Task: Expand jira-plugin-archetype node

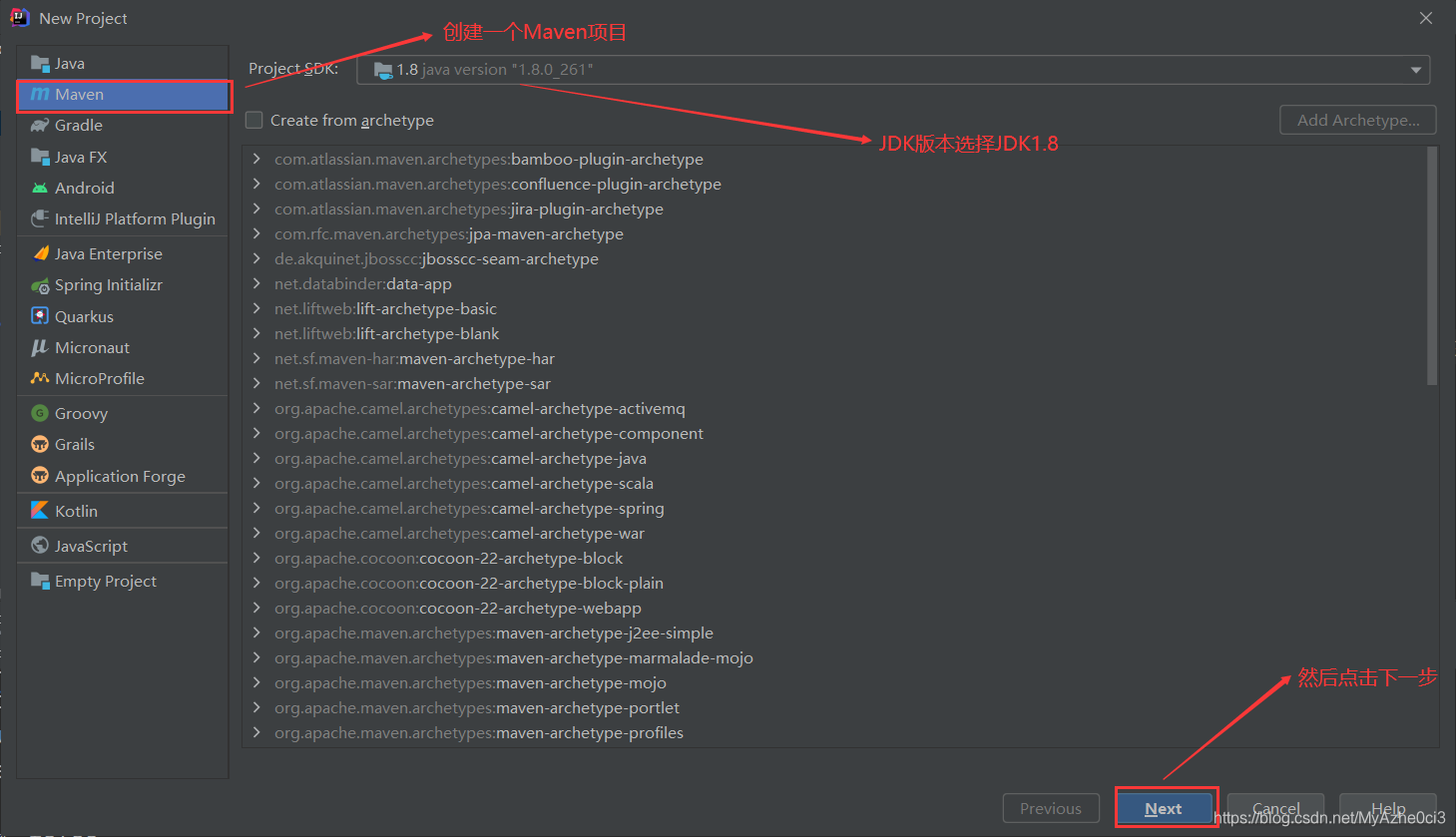Action: coord(256,209)
